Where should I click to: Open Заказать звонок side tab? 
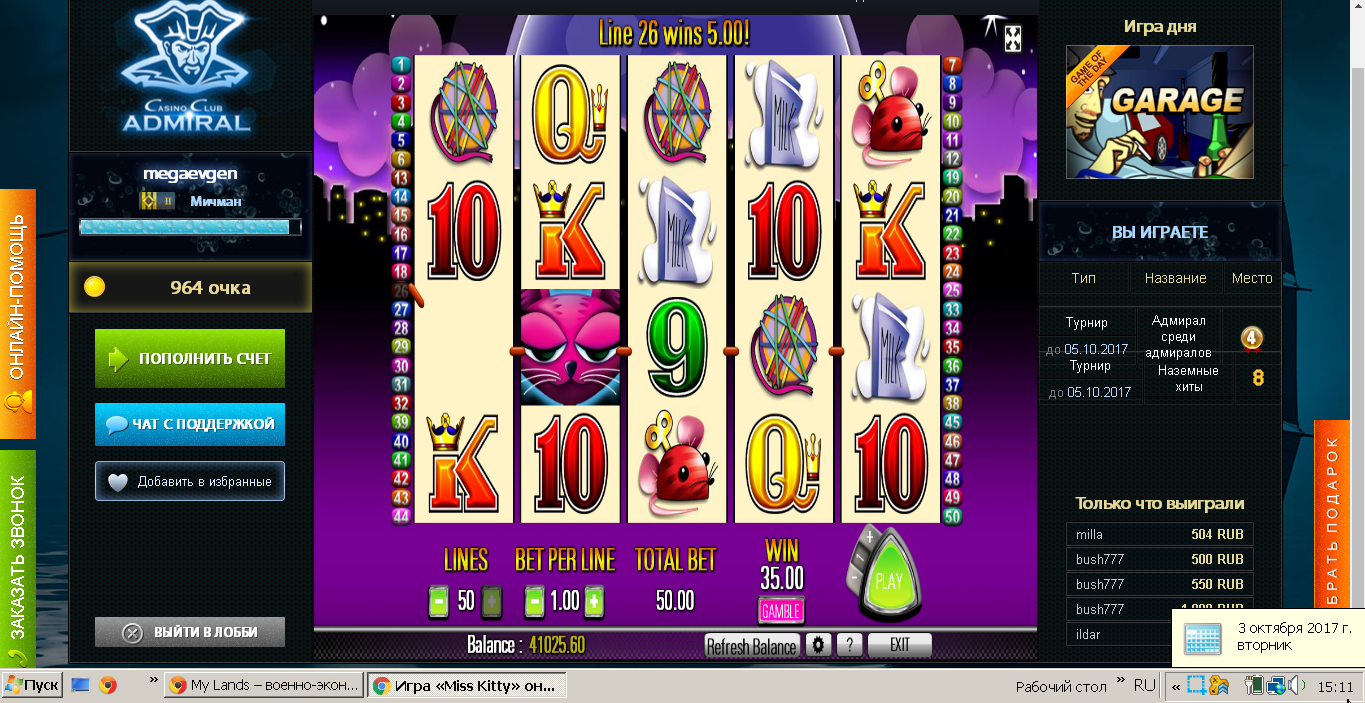pyautogui.click(x=17, y=558)
